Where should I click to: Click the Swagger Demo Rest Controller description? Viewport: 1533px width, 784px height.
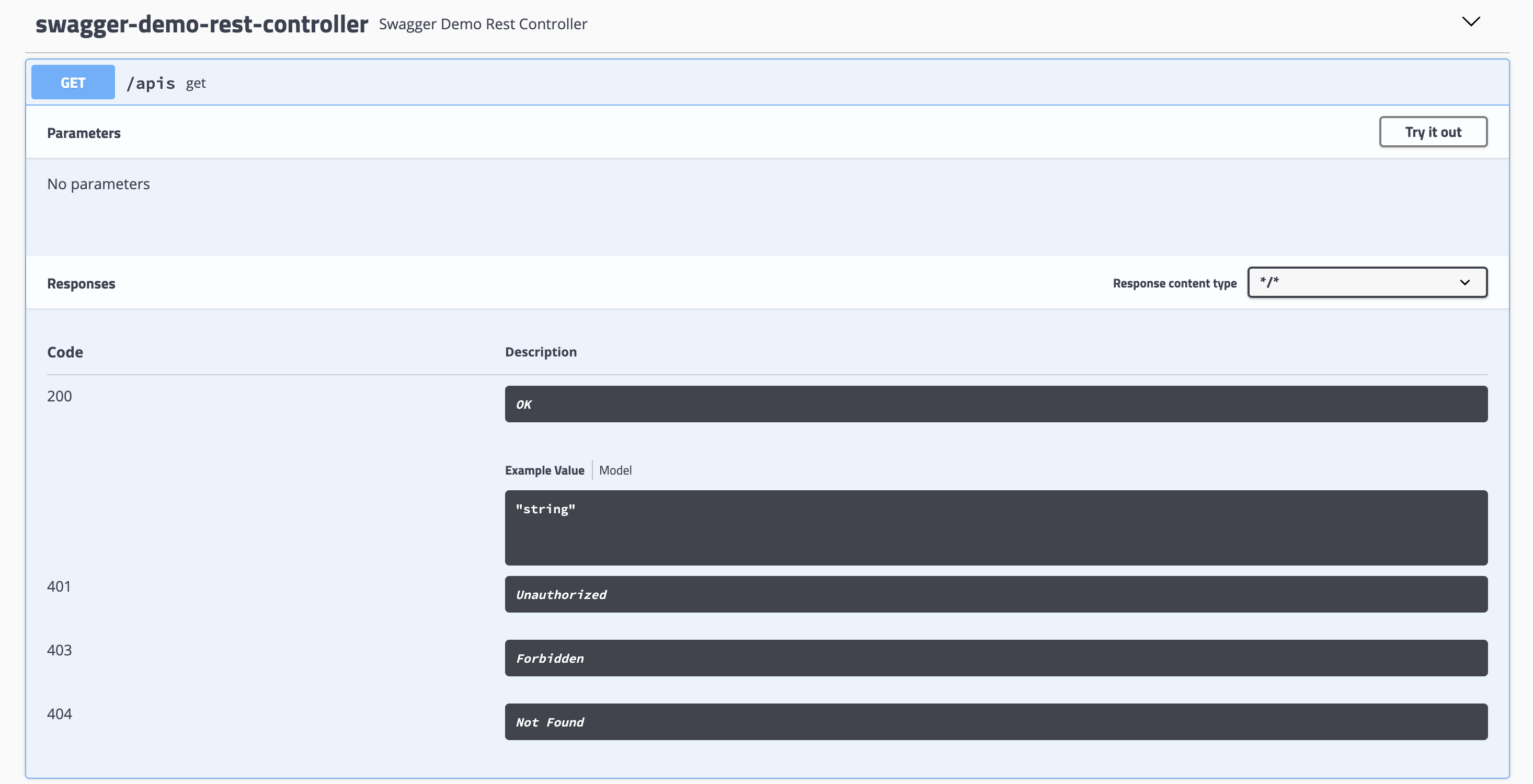click(483, 25)
